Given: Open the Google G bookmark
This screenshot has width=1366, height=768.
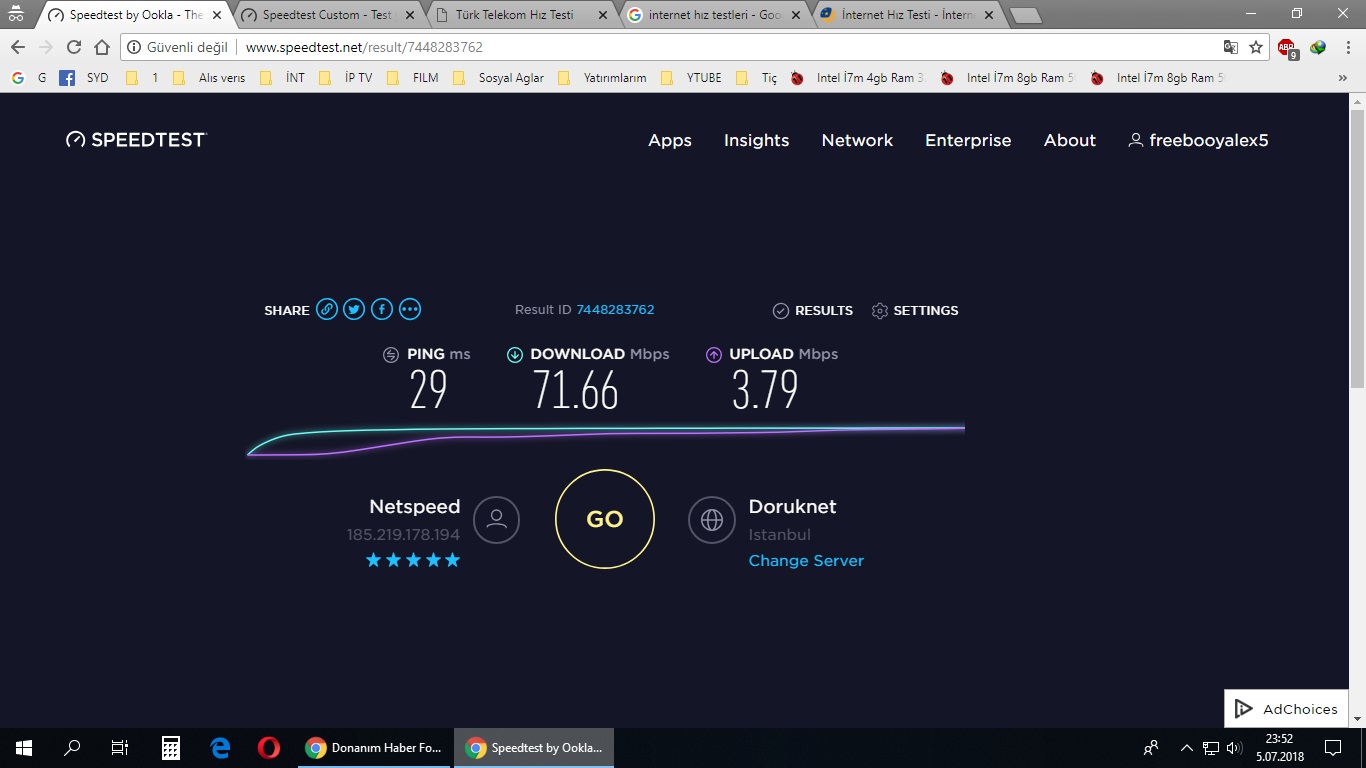Looking at the screenshot, I should (28, 77).
